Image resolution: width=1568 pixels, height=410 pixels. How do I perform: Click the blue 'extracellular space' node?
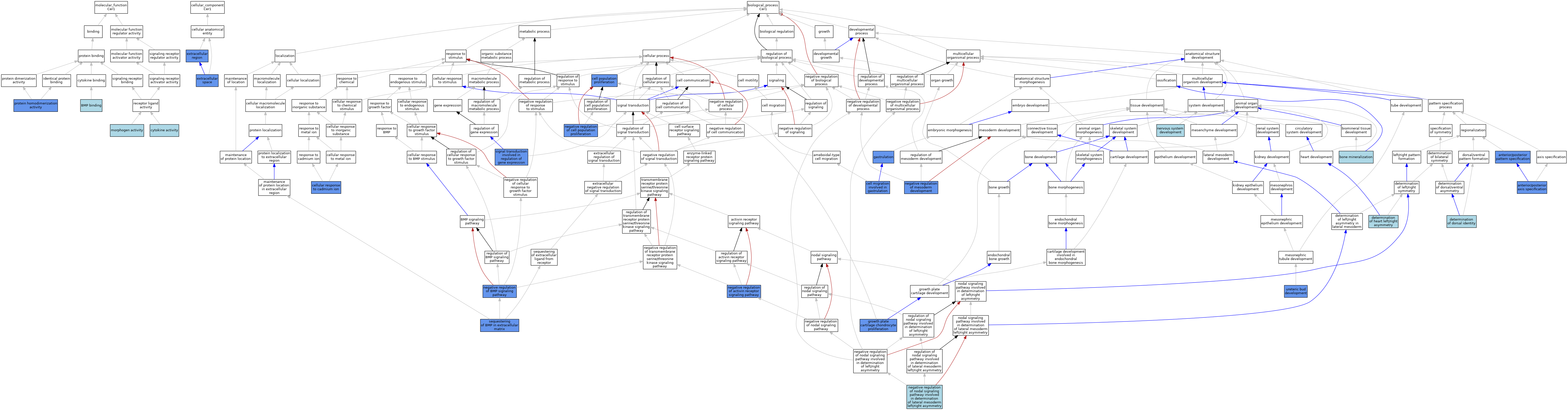pyautogui.click(x=207, y=80)
